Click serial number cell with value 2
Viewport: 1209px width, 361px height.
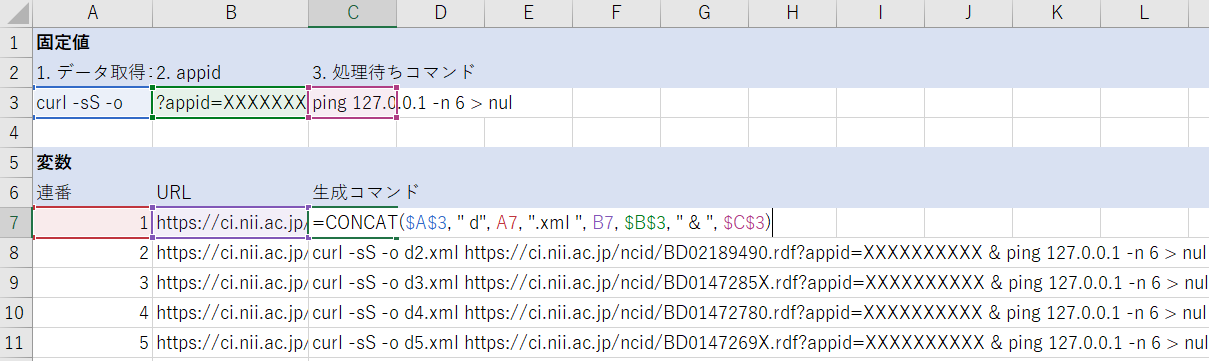(93, 253)
